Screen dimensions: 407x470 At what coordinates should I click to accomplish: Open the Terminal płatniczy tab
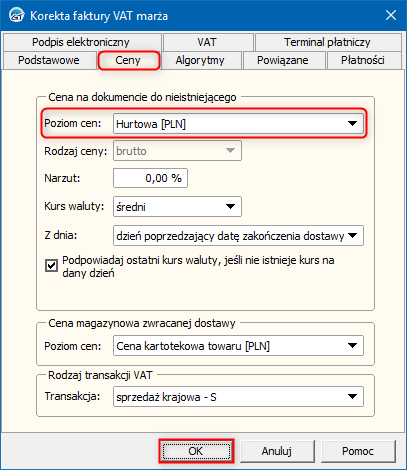327,42
